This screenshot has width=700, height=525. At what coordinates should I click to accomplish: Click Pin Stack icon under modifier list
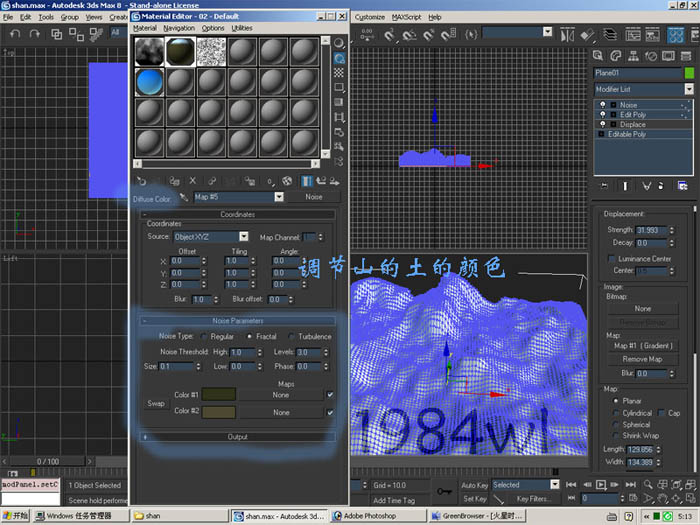tap(604, 186)
